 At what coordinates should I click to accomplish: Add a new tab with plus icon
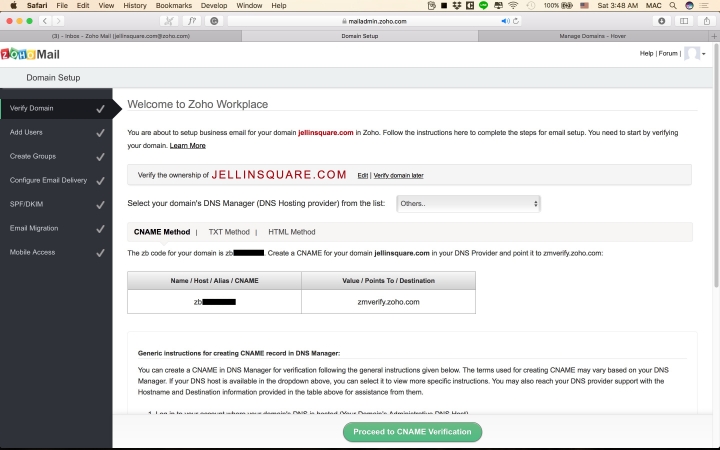[x=714, y=36]
